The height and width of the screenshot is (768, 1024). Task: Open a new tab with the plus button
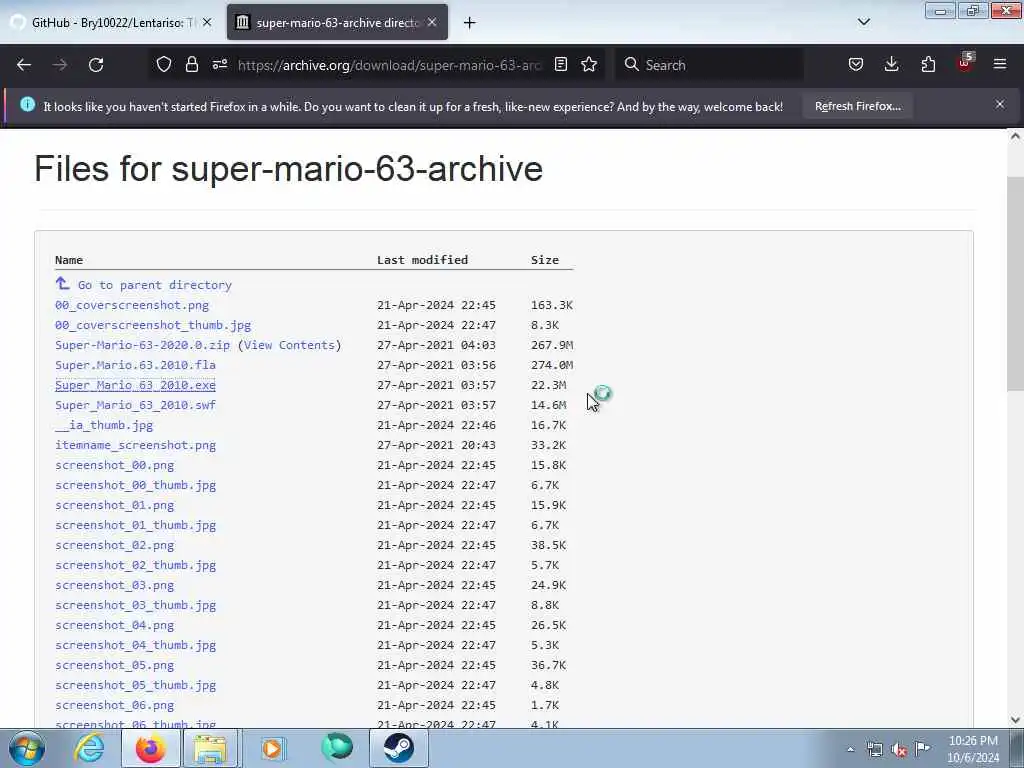click(470, 23)
